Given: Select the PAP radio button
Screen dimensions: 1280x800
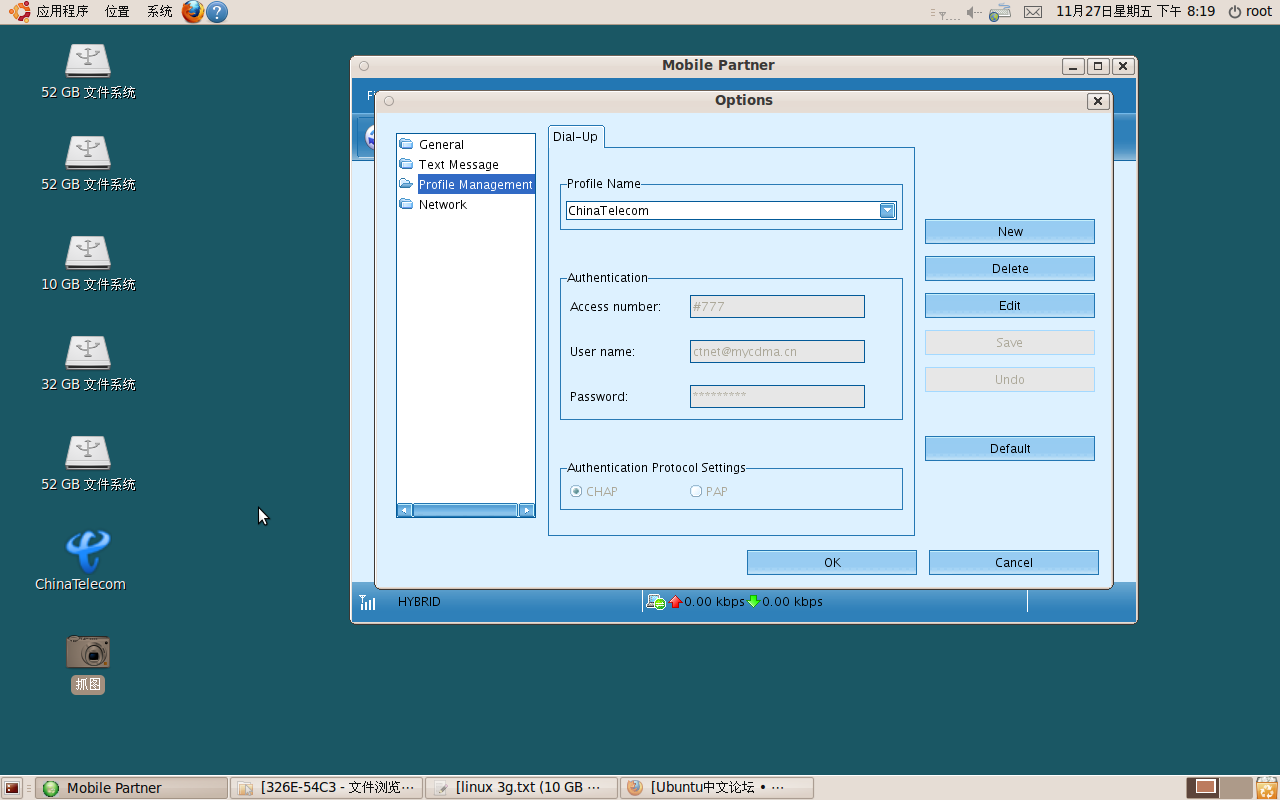Looking at the screenshot, I should (696, 492).
